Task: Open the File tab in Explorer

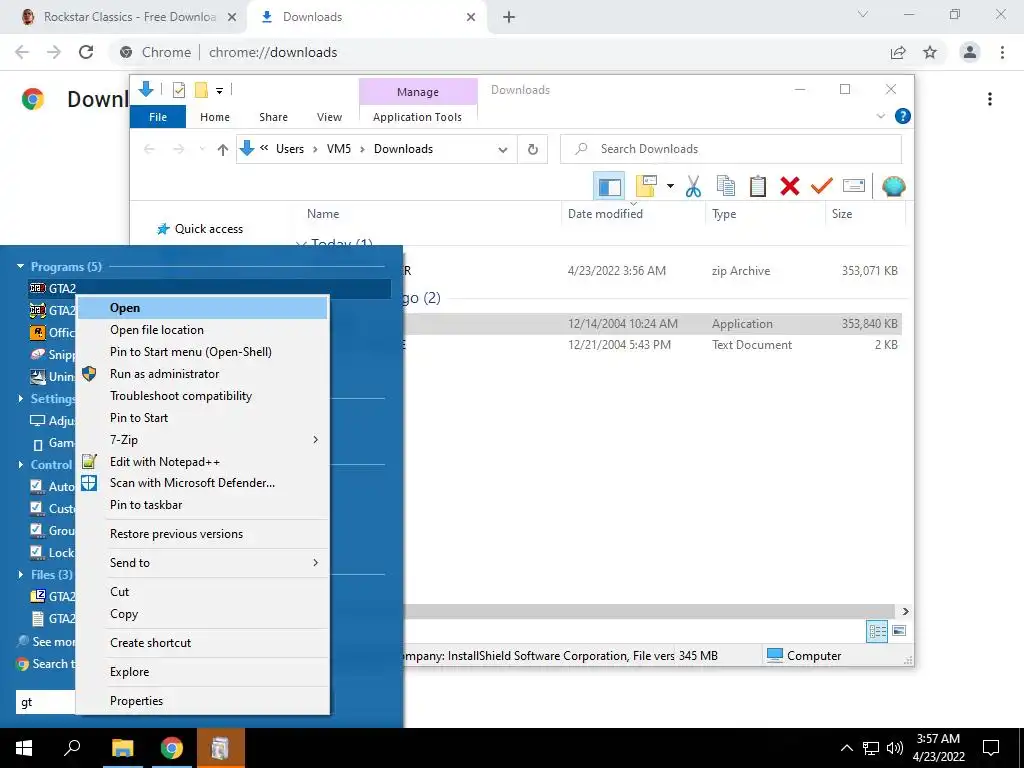Action: pyautogui.click(x=158, y=117)
